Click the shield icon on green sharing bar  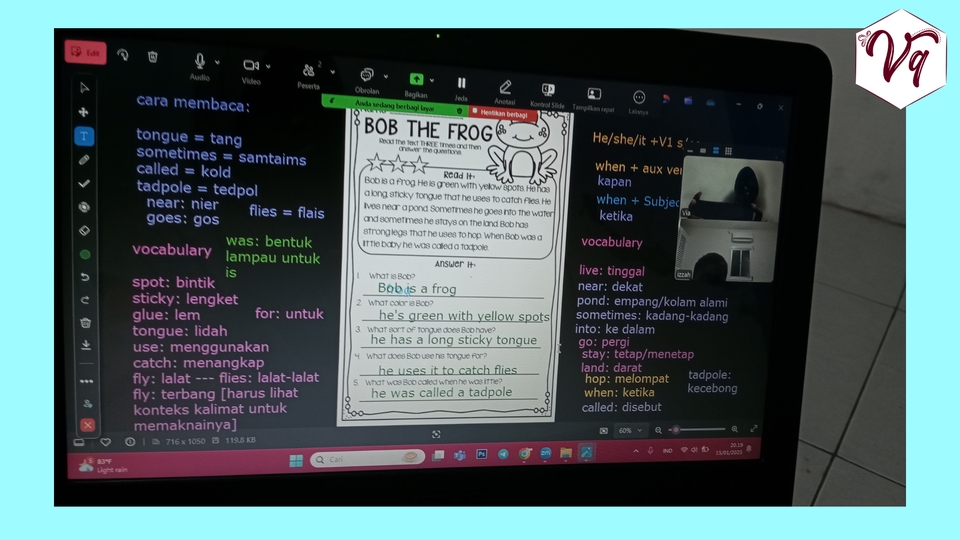[459, 110]
